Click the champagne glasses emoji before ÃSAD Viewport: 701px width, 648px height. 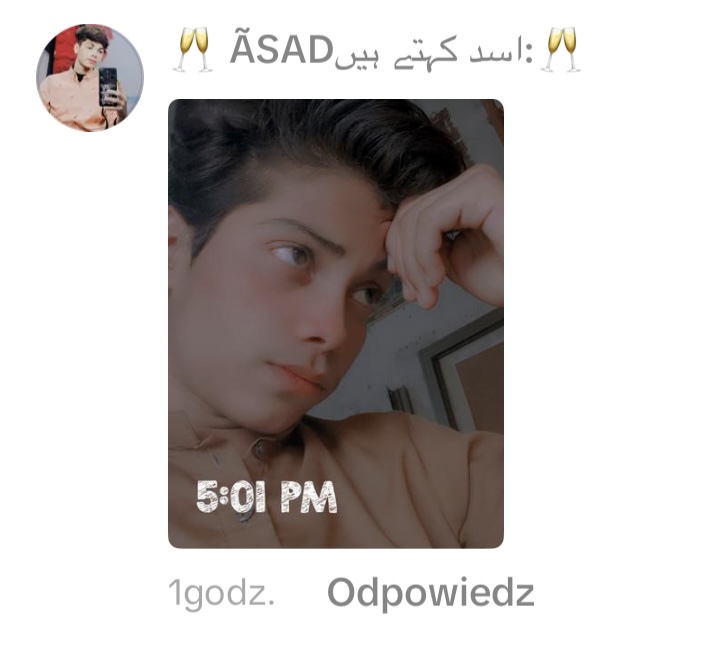[192, 50]
